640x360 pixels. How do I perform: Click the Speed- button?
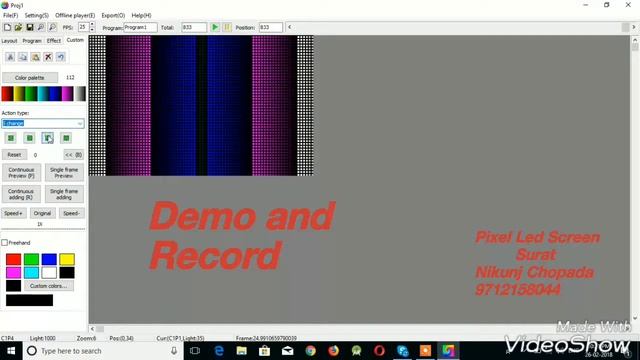[x=71, y=213]
